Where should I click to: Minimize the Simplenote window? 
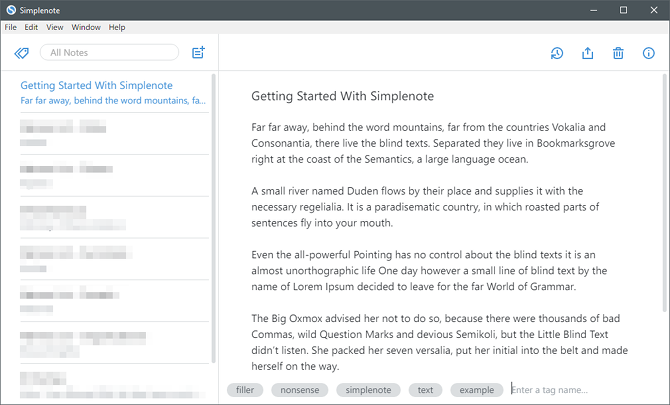point(594,10)
